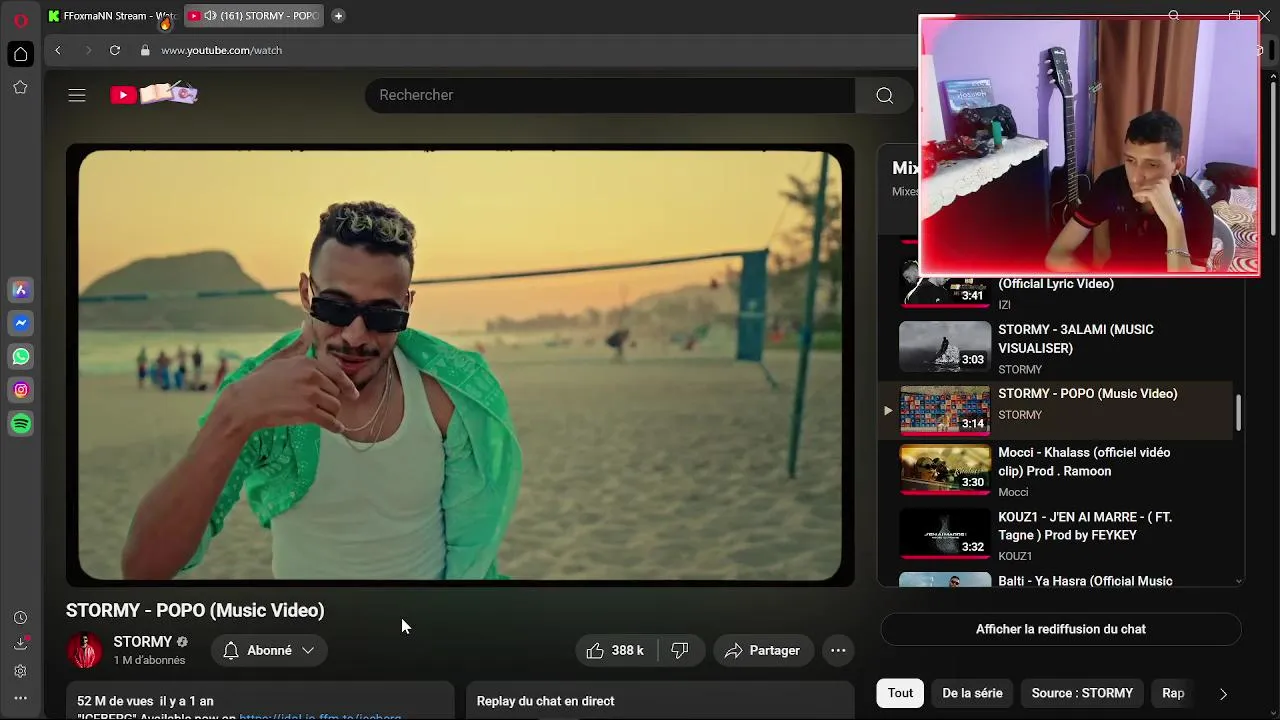
Task: Click the YouTube search magnifier button
Action: [x=884, y=95]
